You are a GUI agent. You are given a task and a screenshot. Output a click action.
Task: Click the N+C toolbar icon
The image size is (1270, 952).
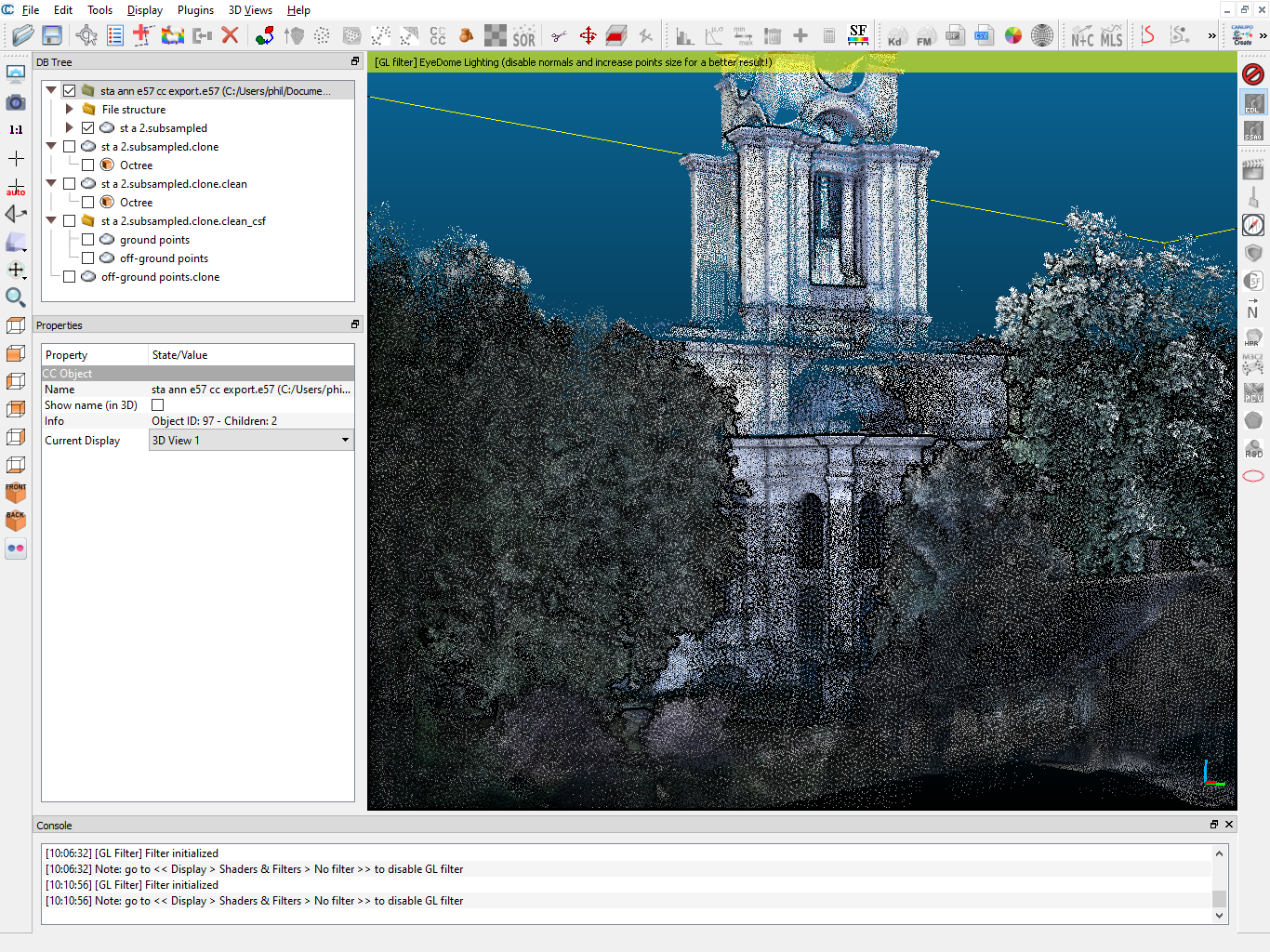(x=1082, y=36)
